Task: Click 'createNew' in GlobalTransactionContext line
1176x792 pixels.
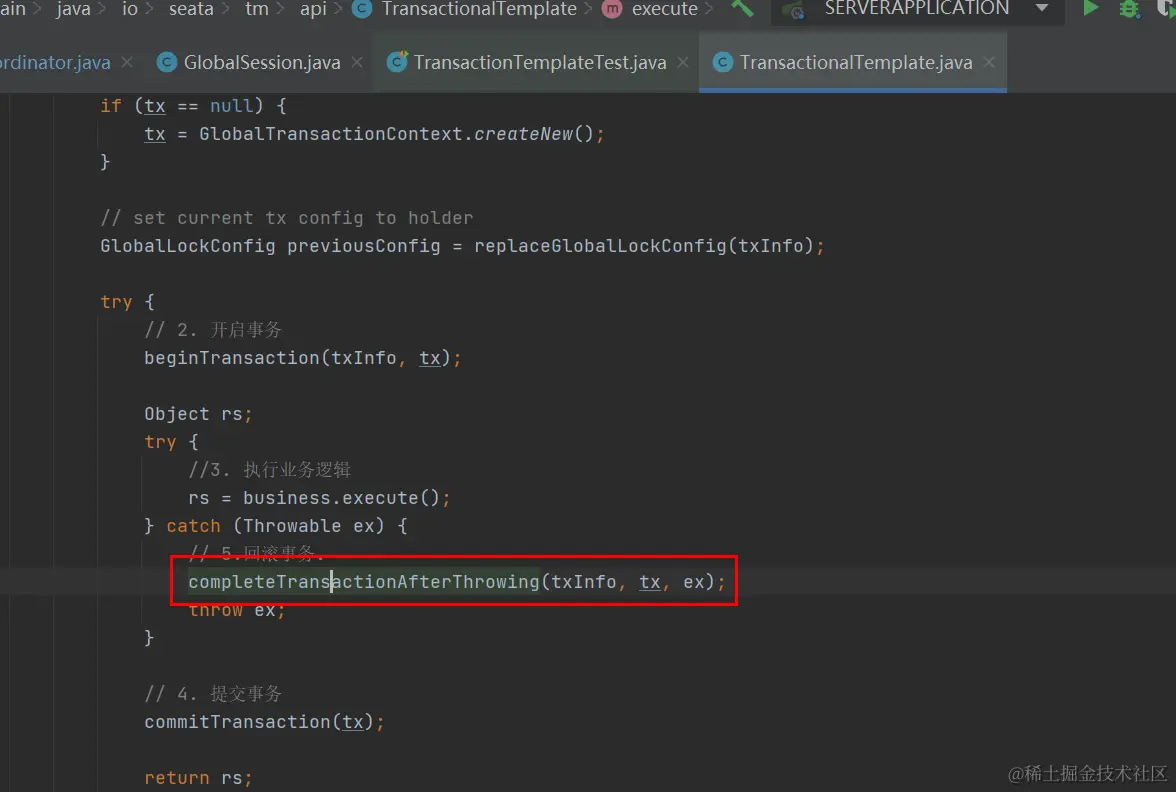Action: pos(524,134)
